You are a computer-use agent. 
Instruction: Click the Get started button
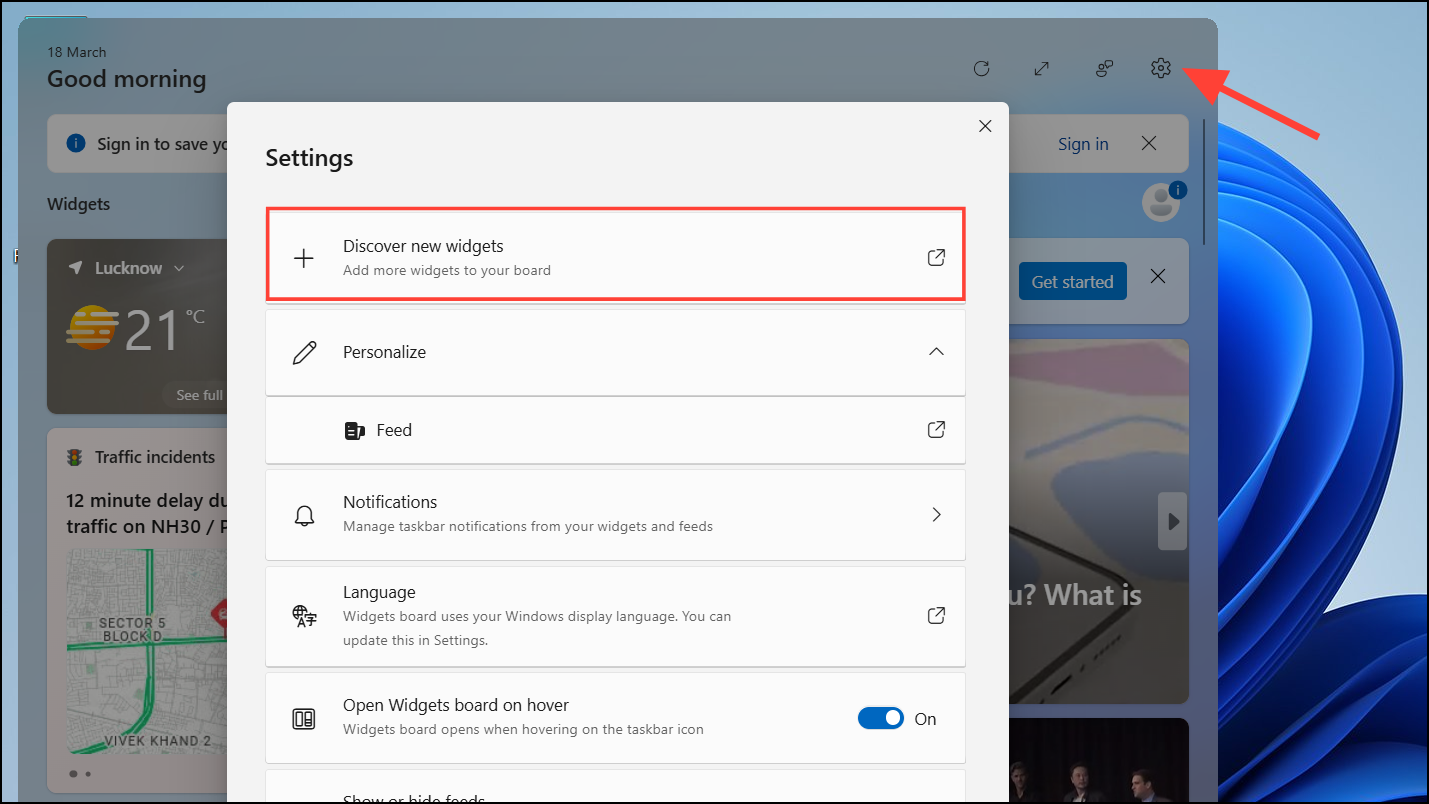1072,281
